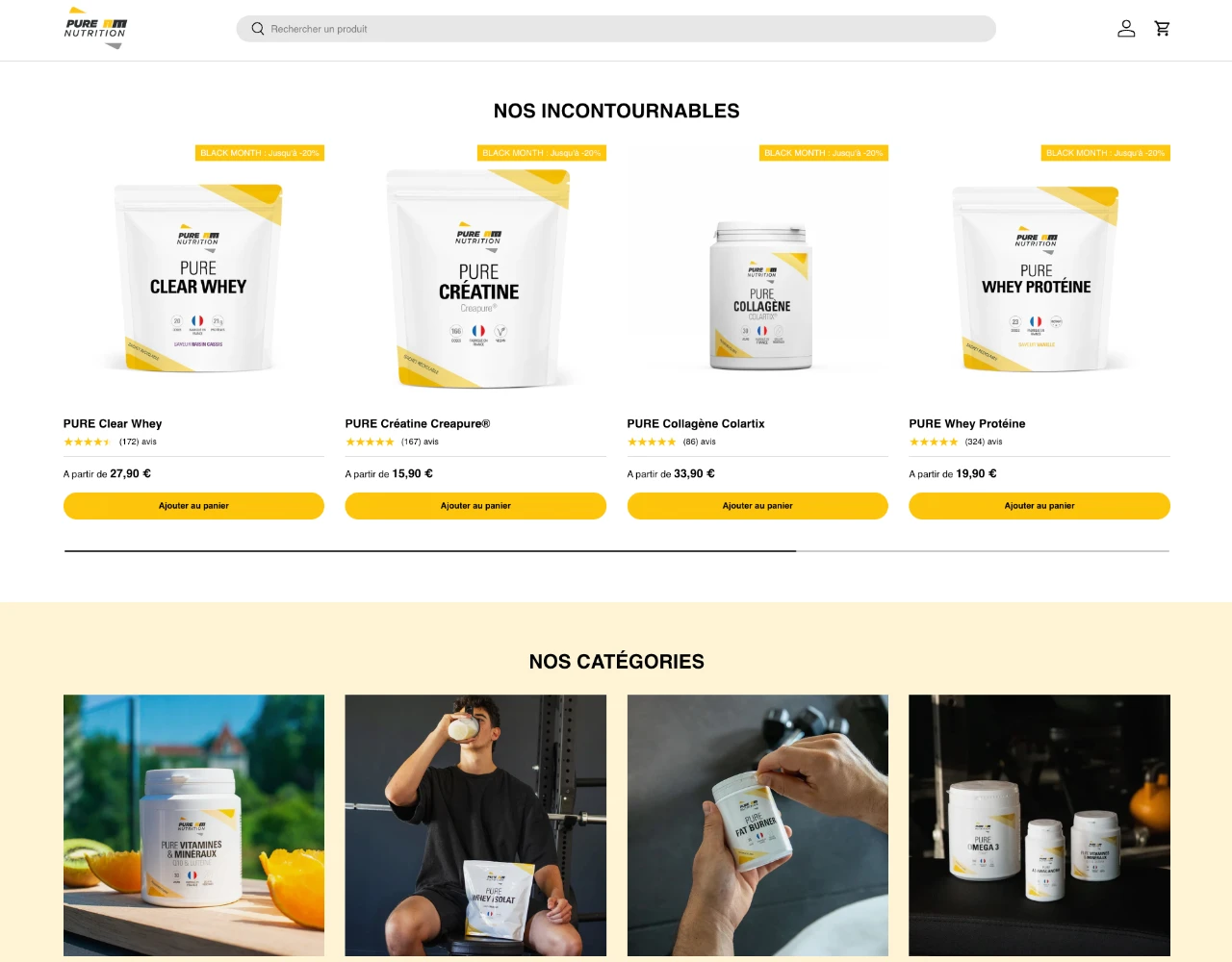Click the search magnifier icon

(258, 29)
